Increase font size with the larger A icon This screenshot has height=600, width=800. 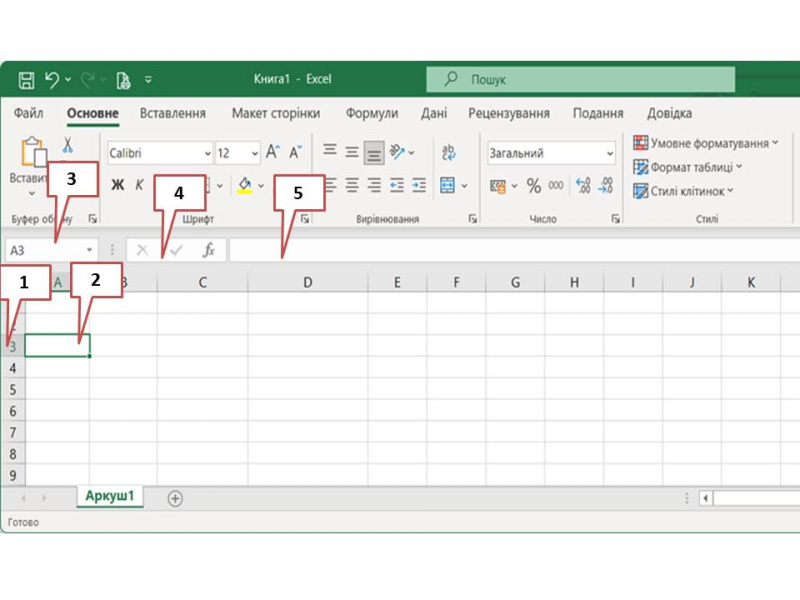pyautogui.click(x=273, y=153)
